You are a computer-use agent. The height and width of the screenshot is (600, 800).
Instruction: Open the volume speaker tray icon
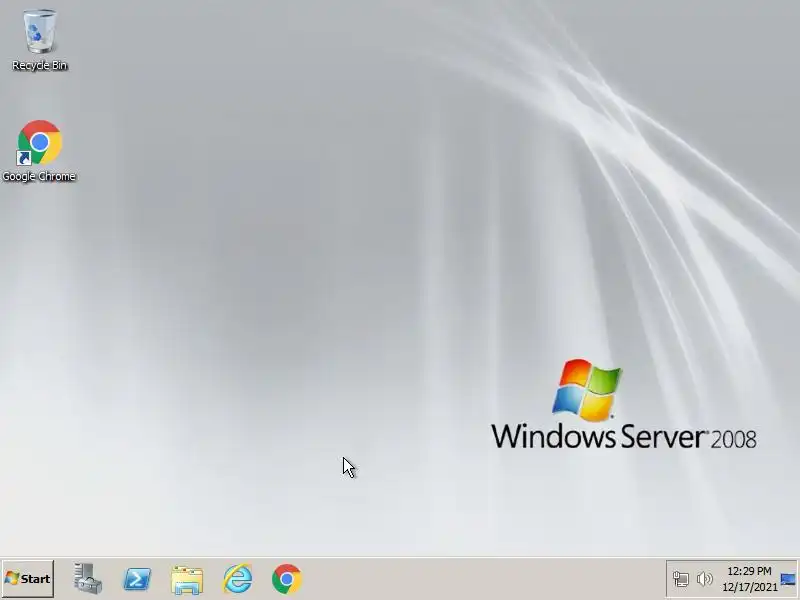(705, 579)
